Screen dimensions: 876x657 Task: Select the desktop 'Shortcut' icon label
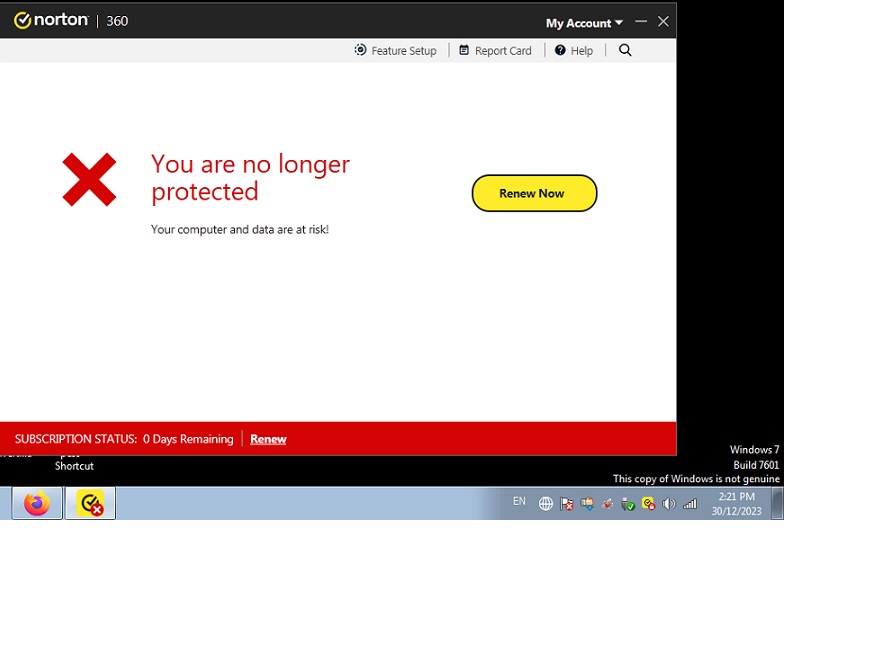tap(74, 466)
